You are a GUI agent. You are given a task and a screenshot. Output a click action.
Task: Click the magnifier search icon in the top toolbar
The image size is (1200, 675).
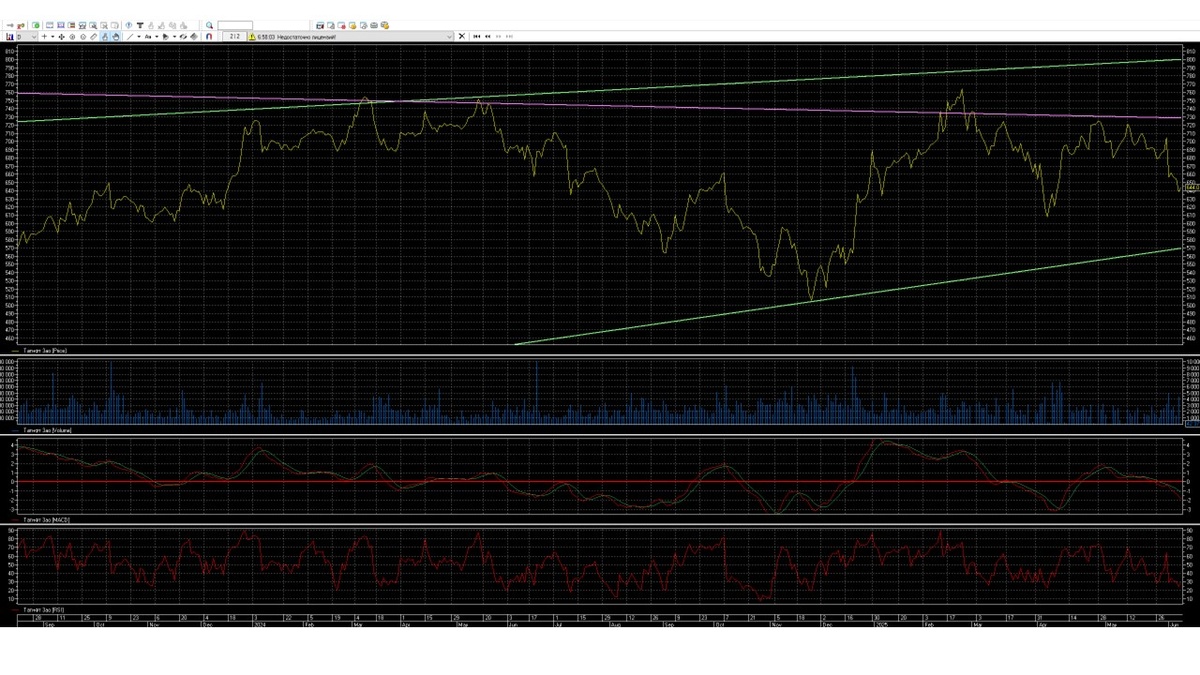coord(209,25)
